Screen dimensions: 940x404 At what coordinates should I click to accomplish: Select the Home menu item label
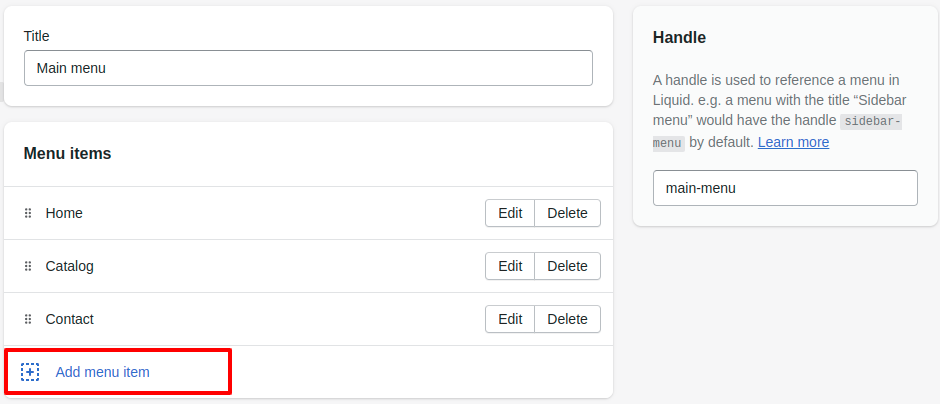pyautogui.click(x=64, y=213)
